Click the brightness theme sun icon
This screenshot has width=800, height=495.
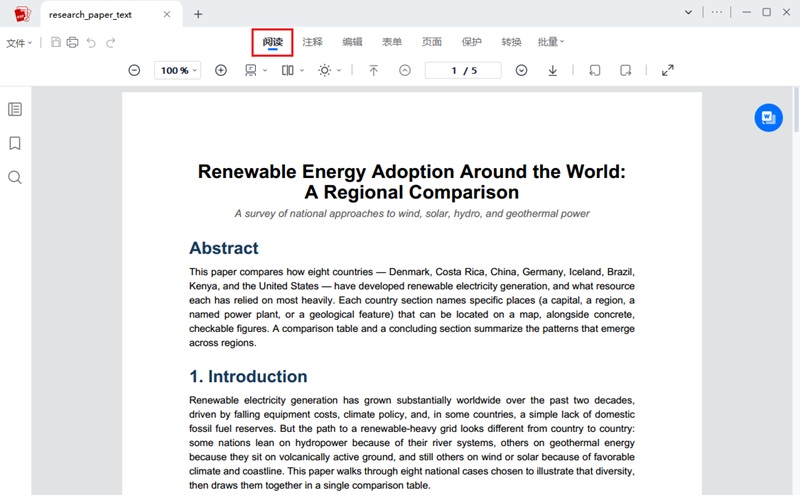click(x=324, y=70)
